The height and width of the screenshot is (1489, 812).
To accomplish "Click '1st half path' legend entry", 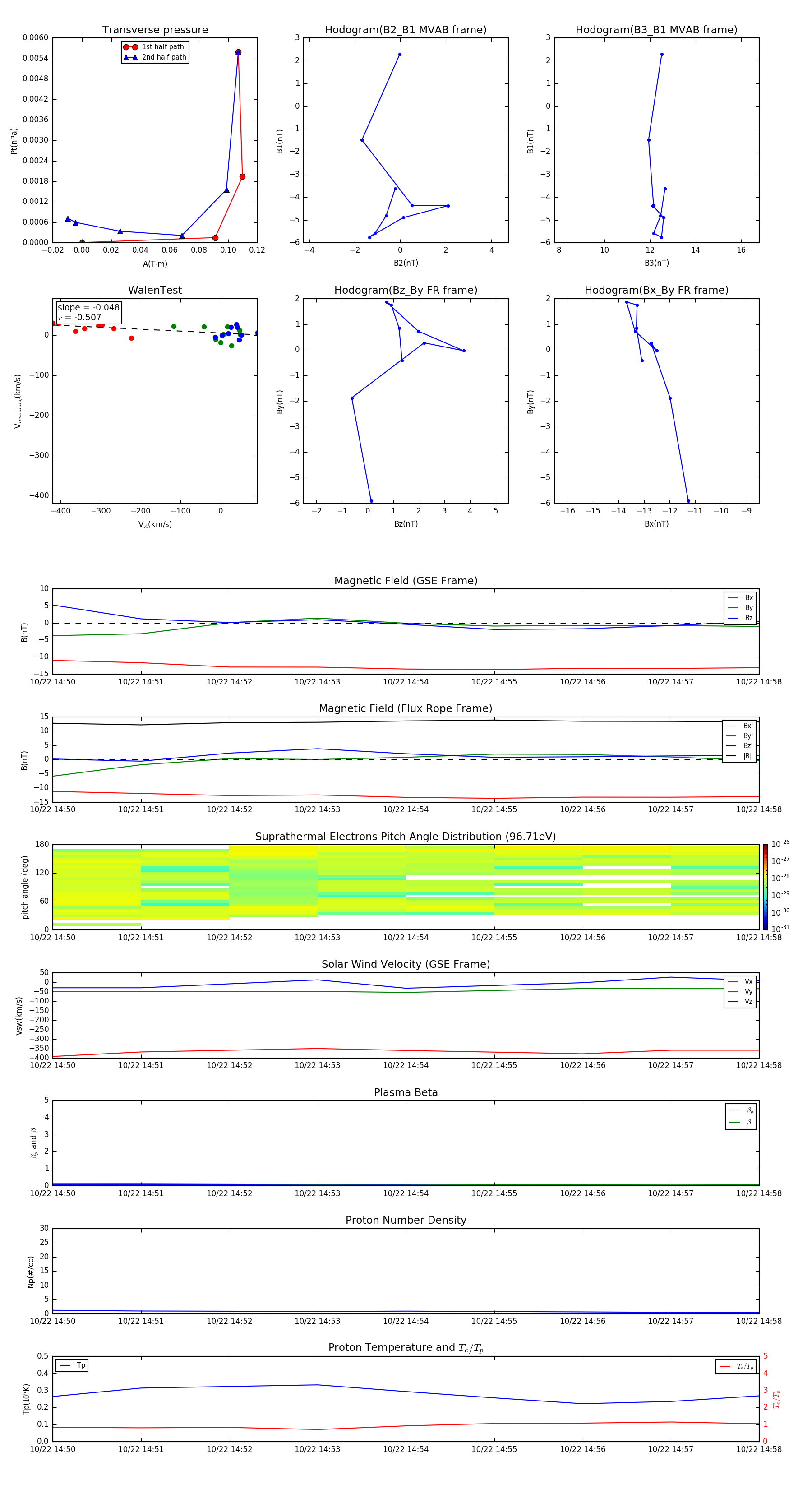I will coord(154,47).
